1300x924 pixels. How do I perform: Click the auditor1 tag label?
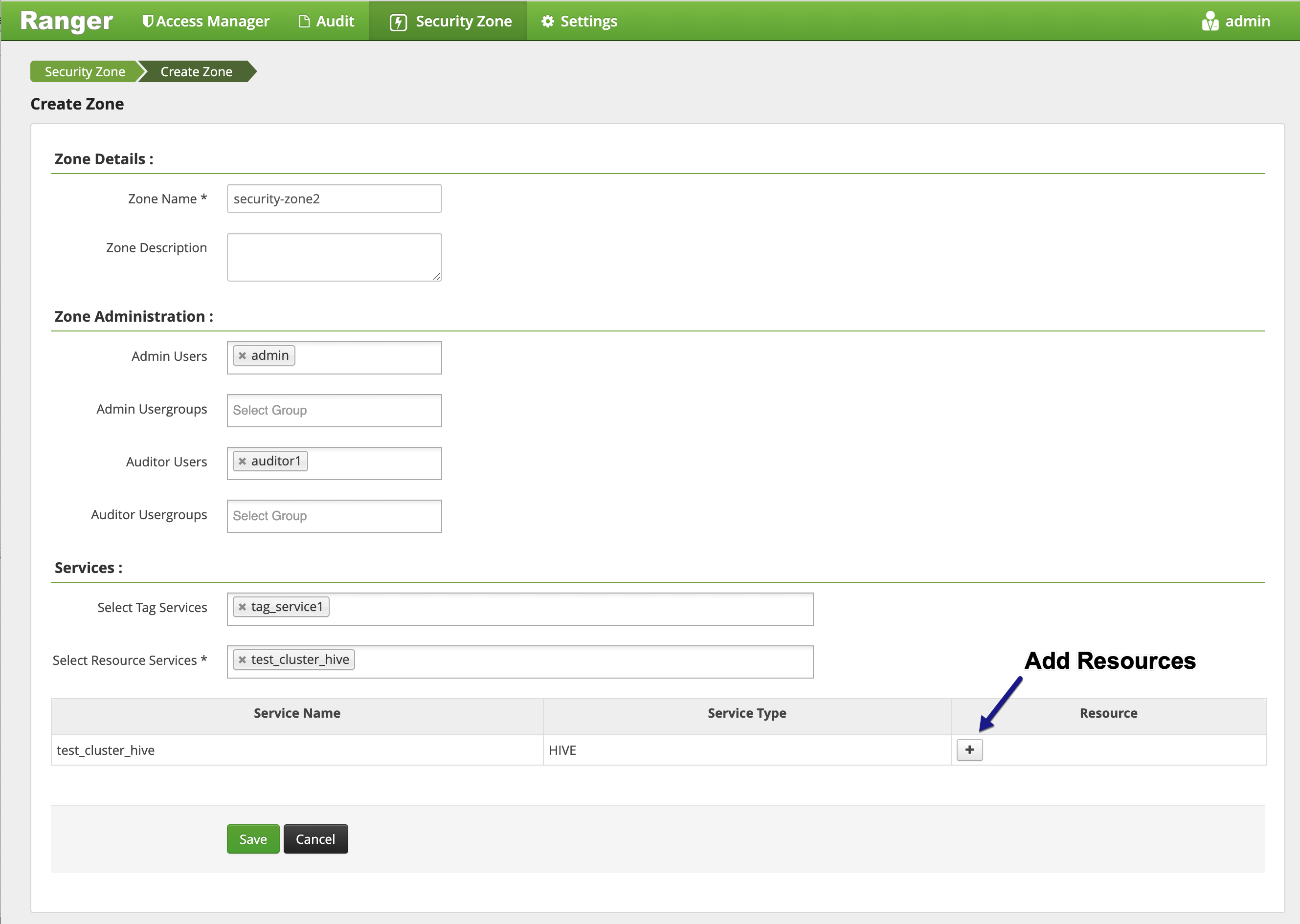[x=276, y=462]
